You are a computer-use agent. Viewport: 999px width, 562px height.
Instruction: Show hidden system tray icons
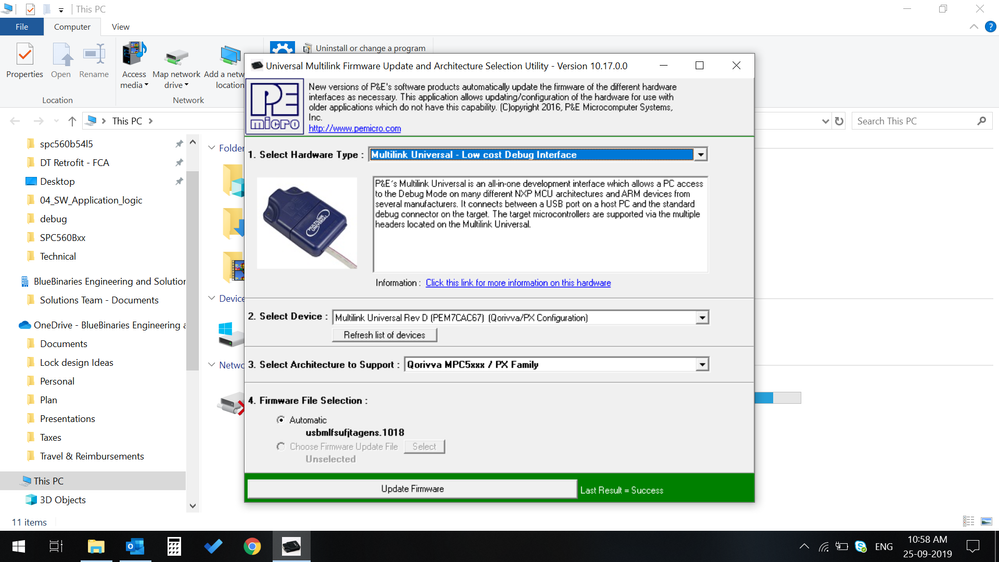pos(804,547)
